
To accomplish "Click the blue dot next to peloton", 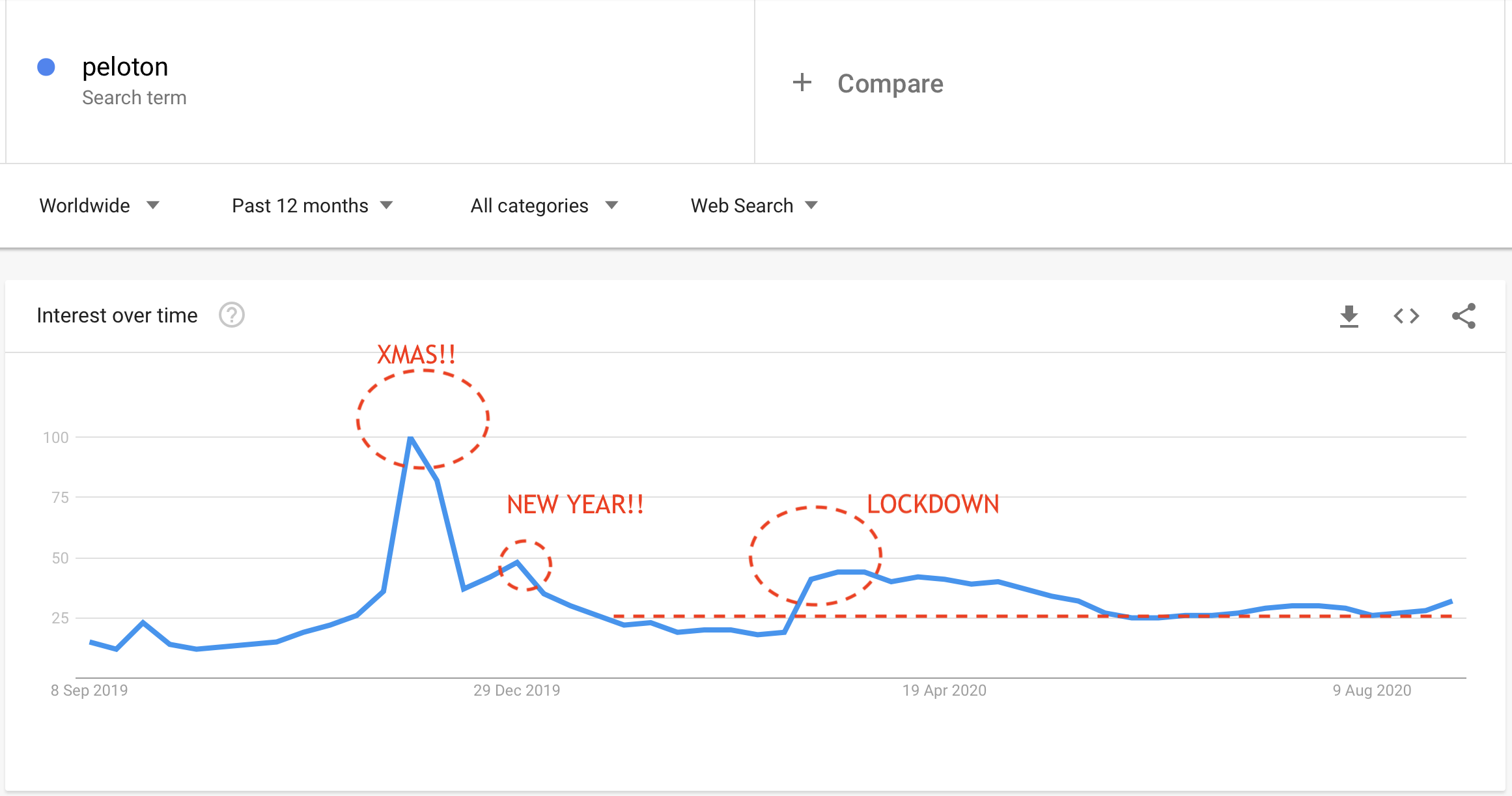I will (46, 67).
